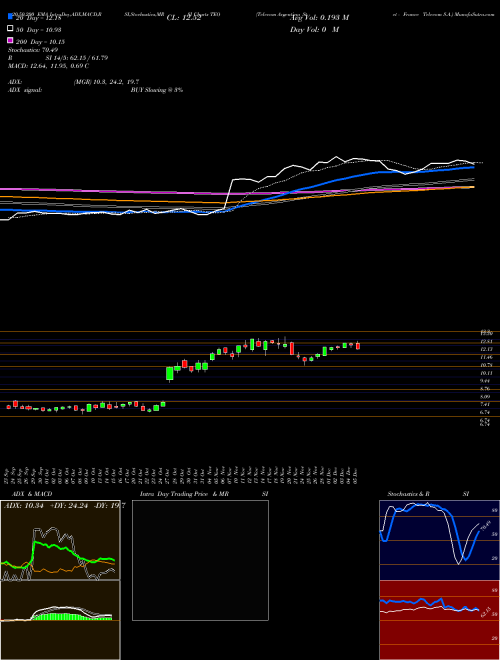Click the last red candlestick on price chart
The width and height of the screenshot is (500, 660).
[x=358, y=346]
